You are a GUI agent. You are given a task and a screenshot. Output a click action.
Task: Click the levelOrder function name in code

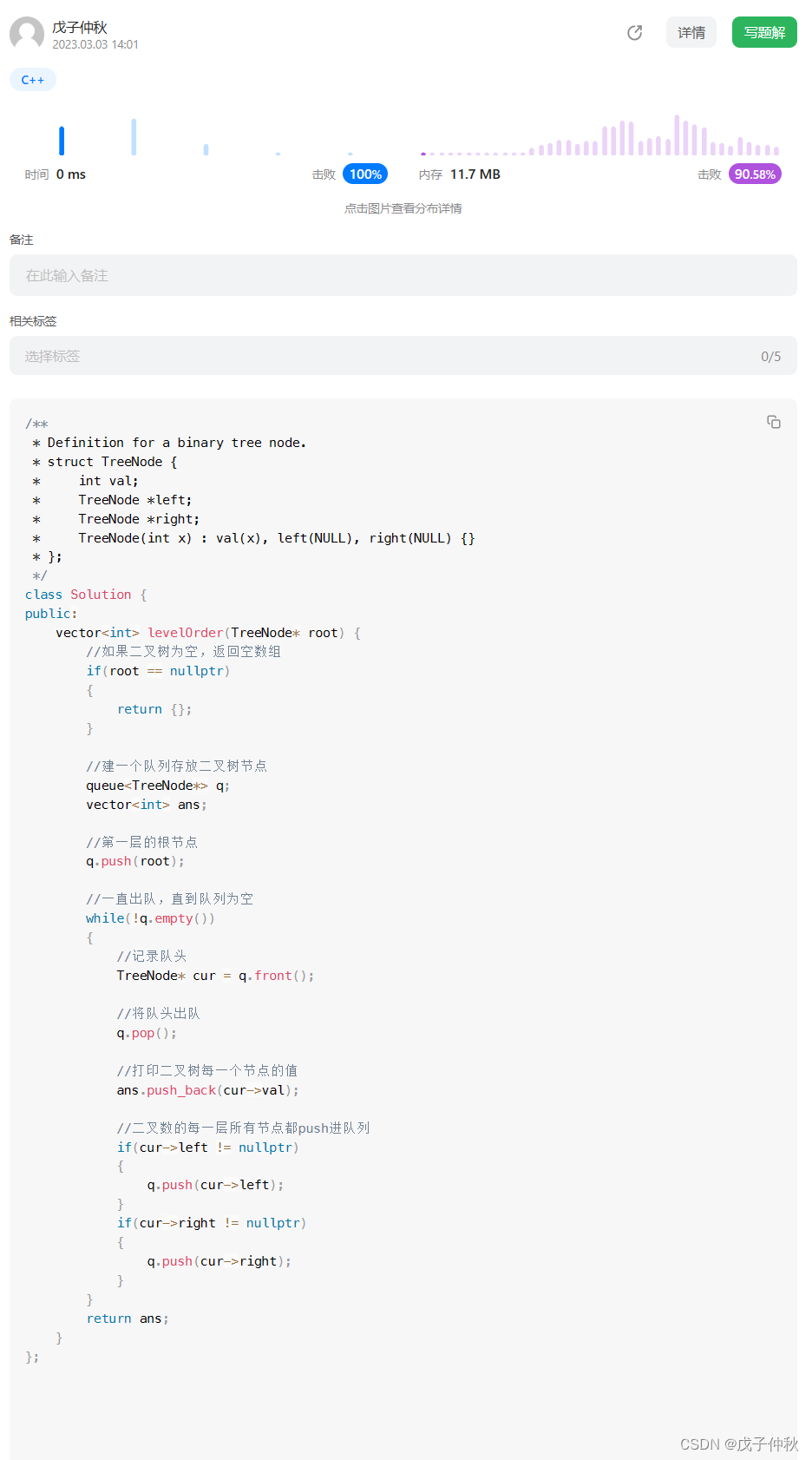coord(186,633)
